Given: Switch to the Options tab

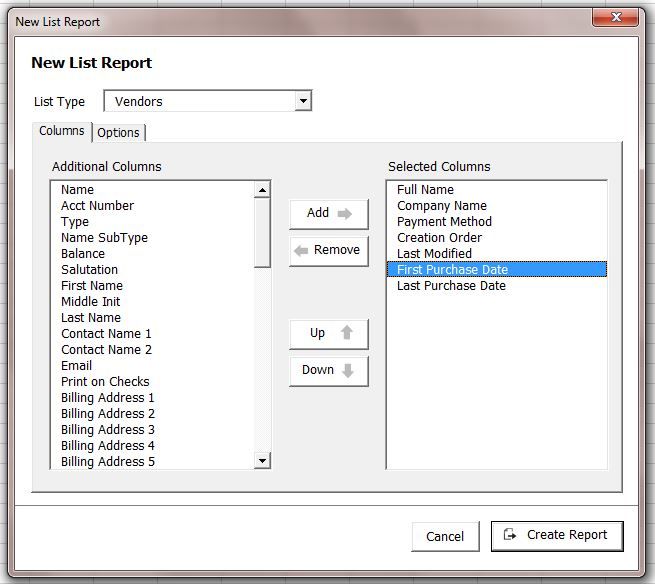Looking at the screenshot, I should pos(119,132).
